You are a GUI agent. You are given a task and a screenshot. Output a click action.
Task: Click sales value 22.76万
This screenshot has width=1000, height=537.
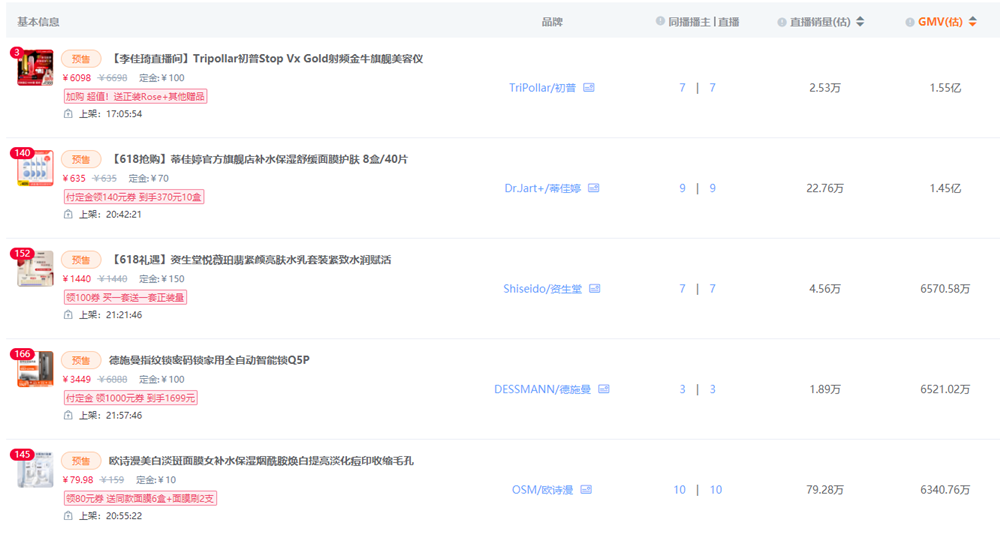pyautogui.click(x=825, y=188)
